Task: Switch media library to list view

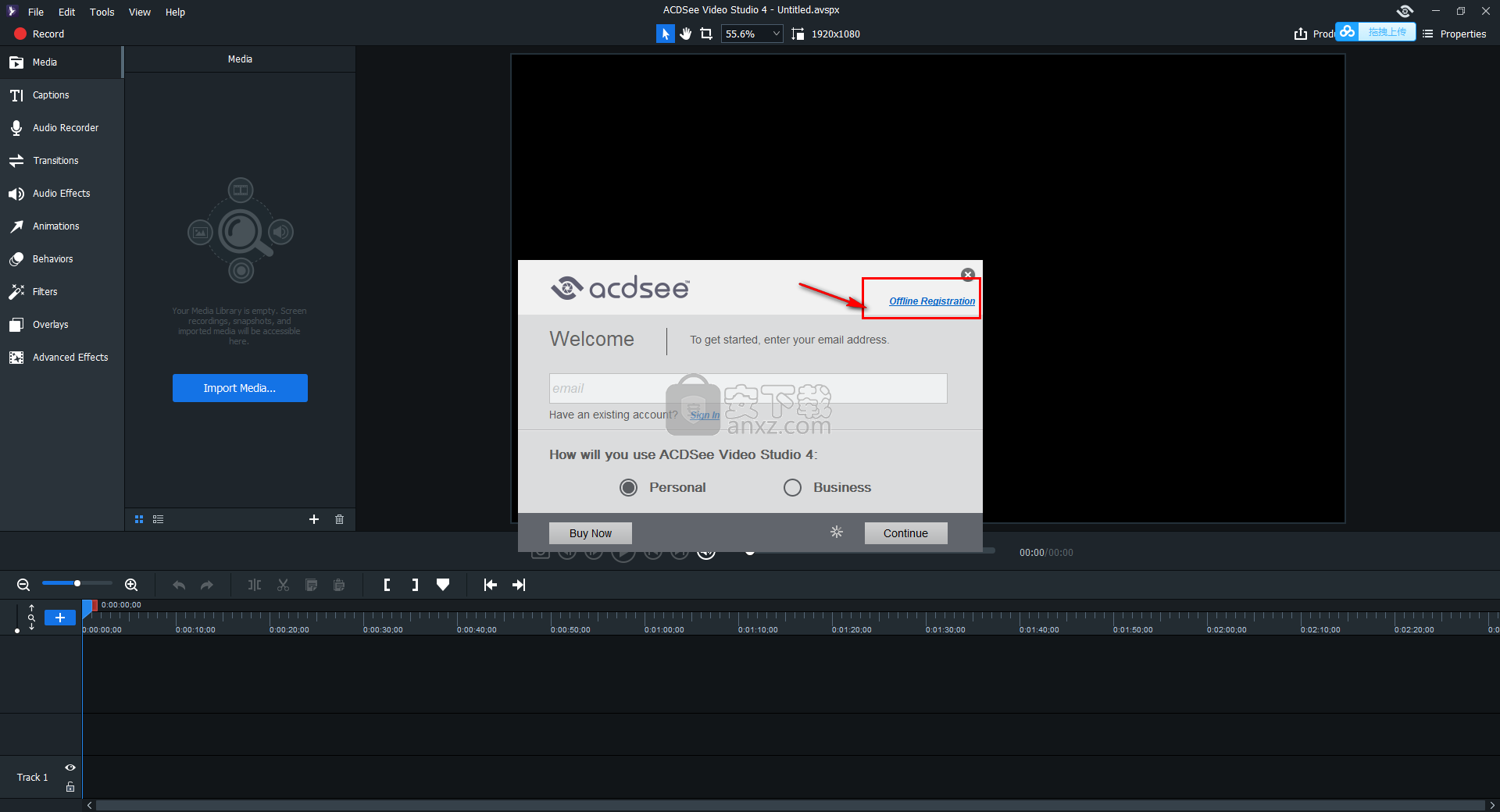Action: (158, 519)
